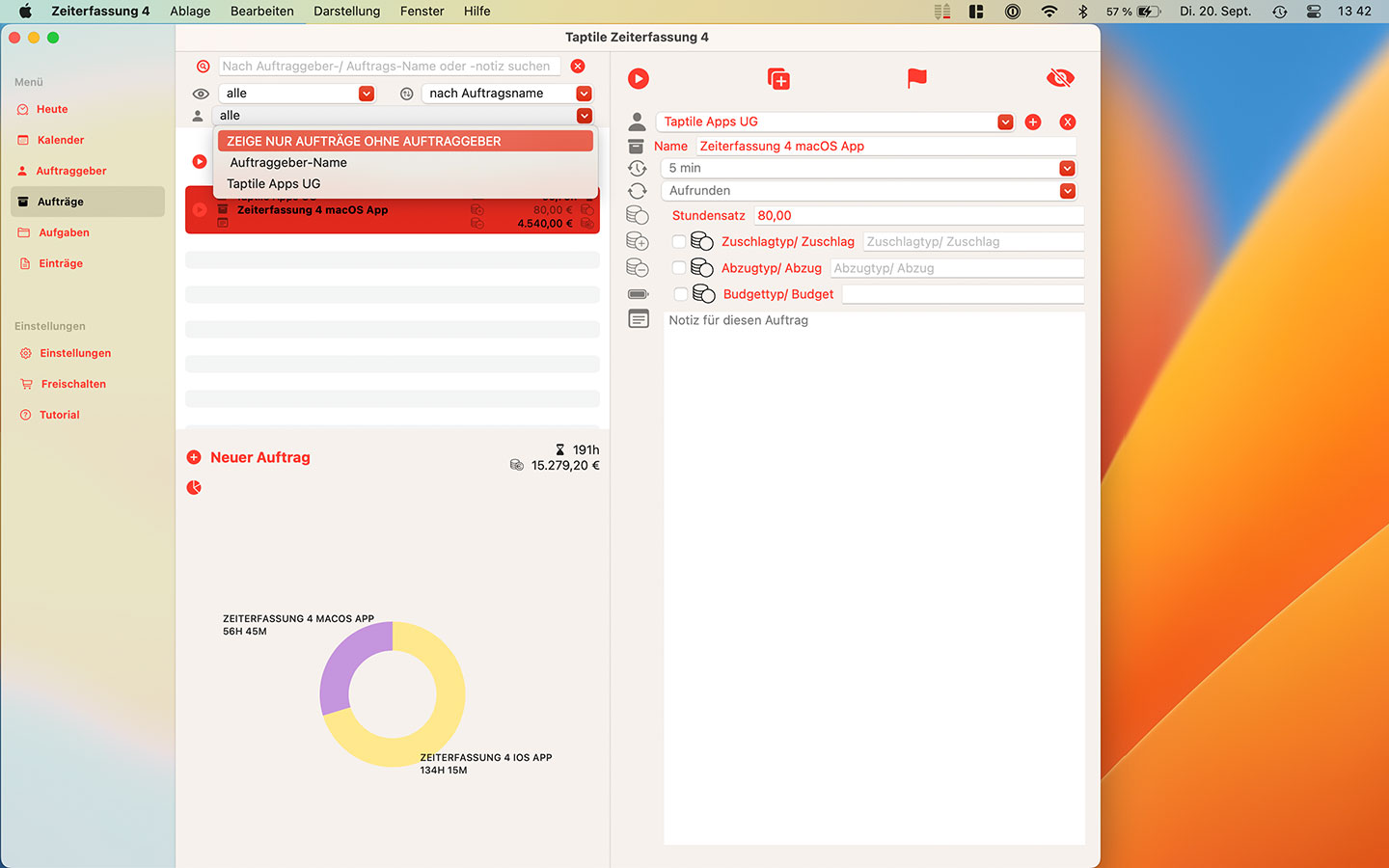This screenshot has width=1389, height=868.
Task: Click the Wi-Fi icon in menu bar
Action: 1049,12
